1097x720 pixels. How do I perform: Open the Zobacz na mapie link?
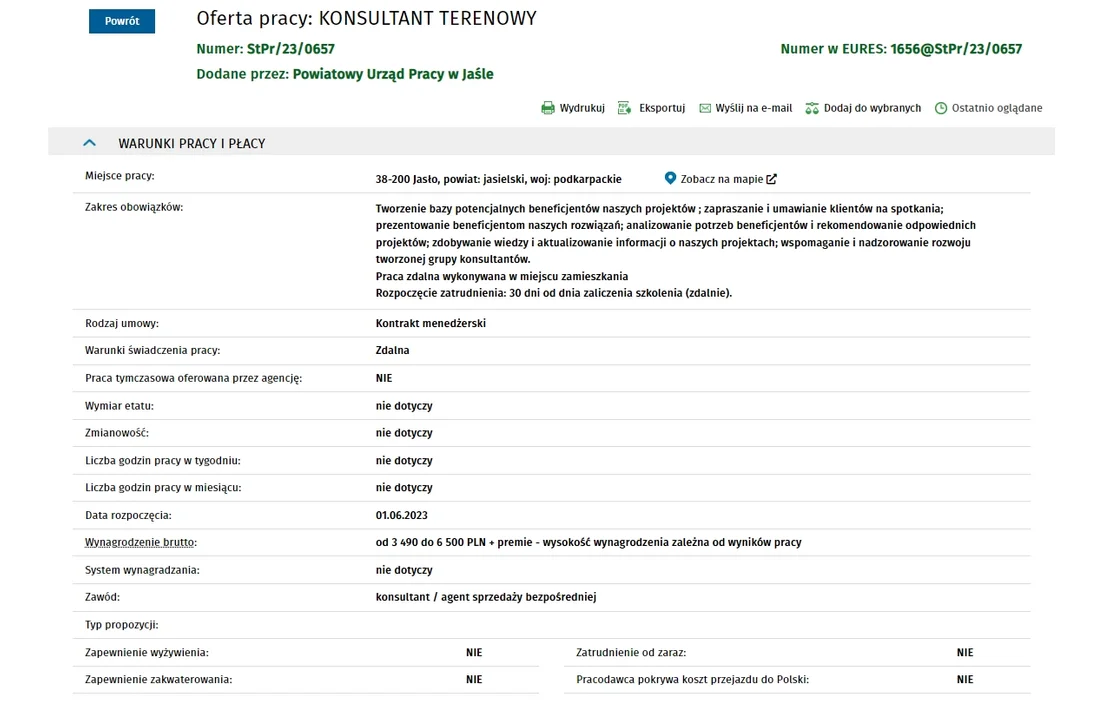tap(721, 179)
